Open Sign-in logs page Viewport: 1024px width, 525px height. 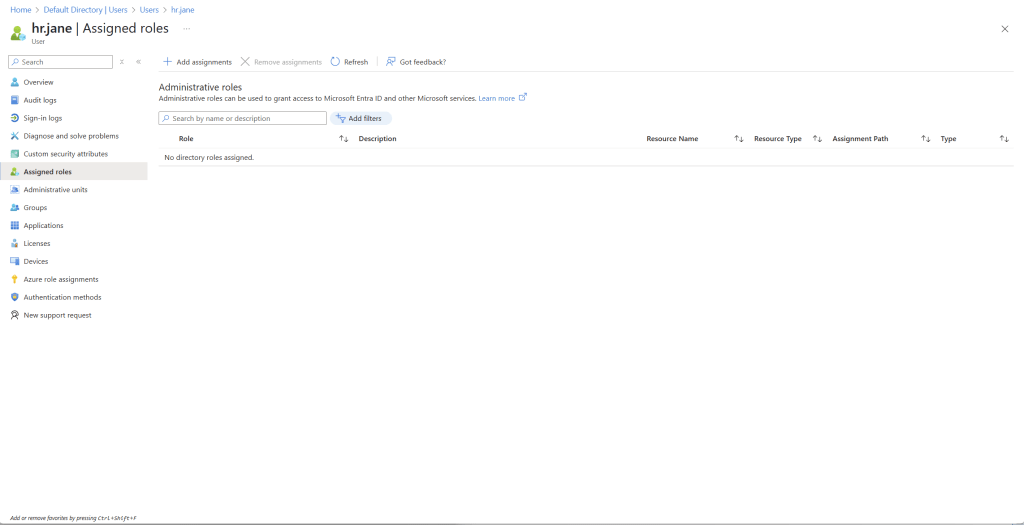click(x=42, y=118)
